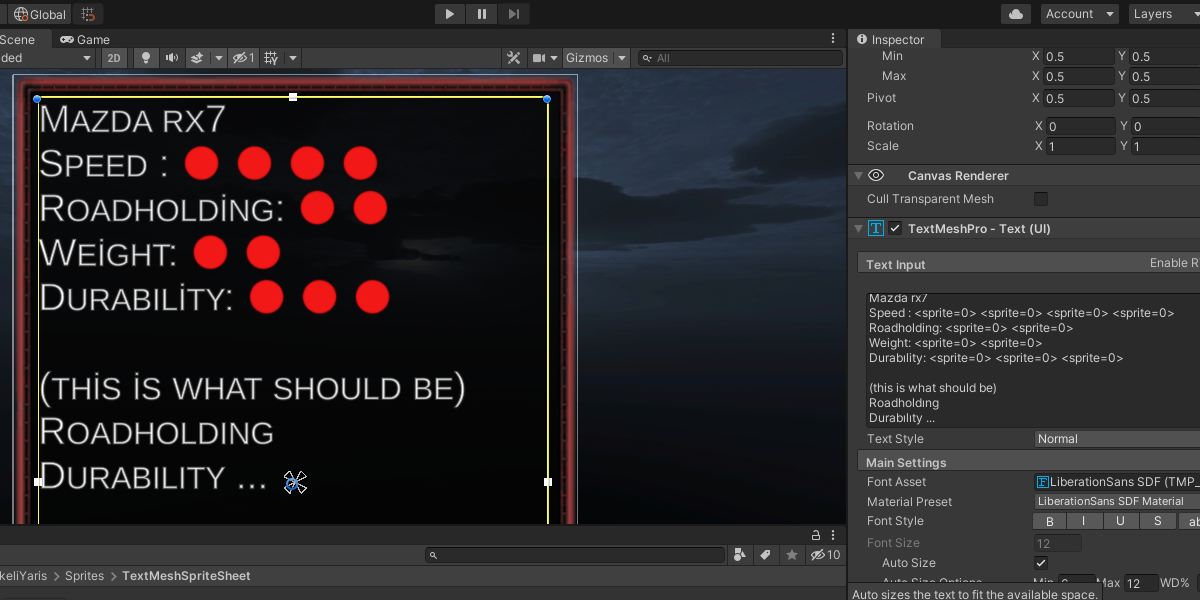Click the Sprites breadcrumb folder

point(84,576)
